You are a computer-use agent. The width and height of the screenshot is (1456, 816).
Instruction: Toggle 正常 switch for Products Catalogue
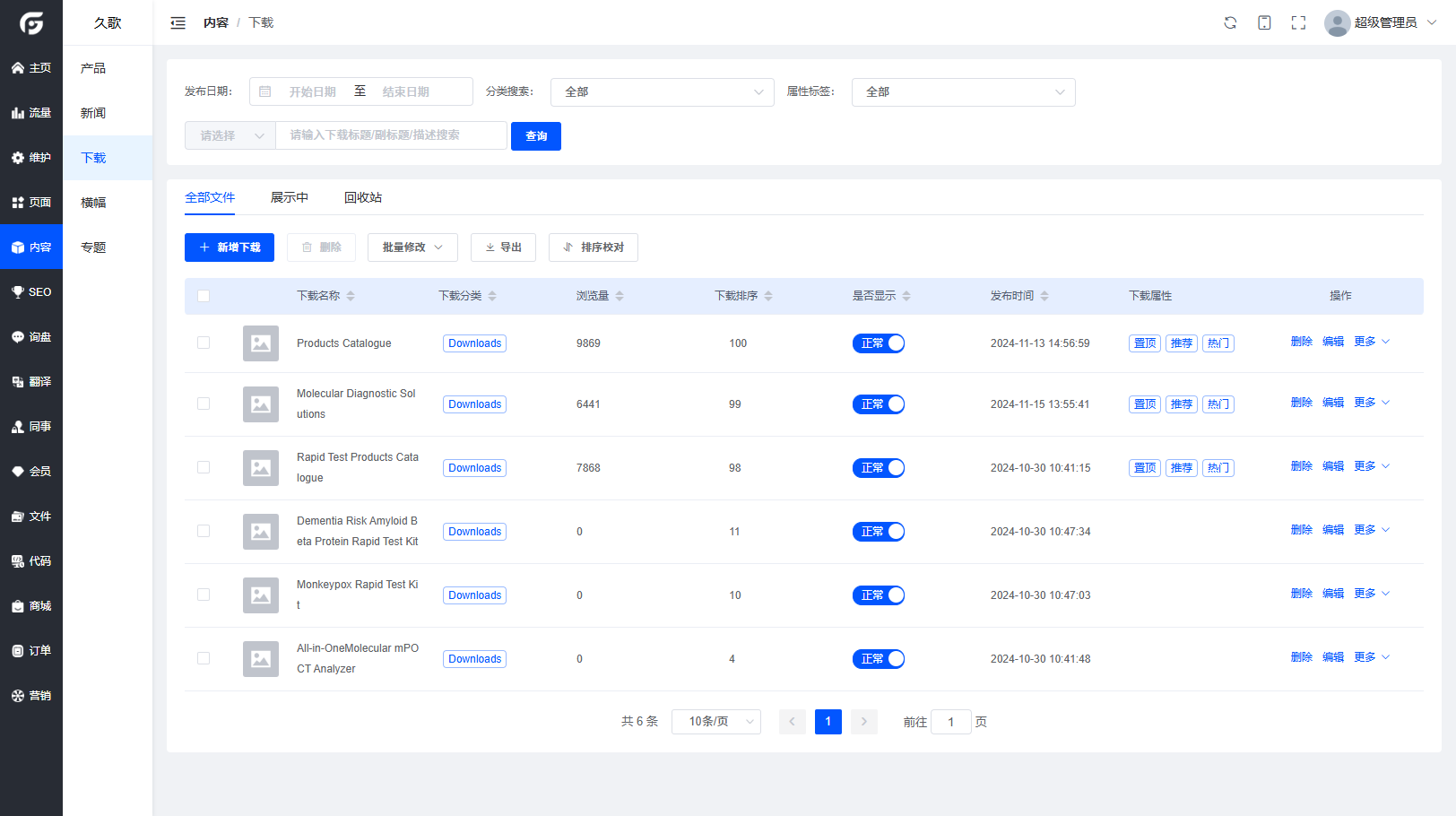point(879,343)
